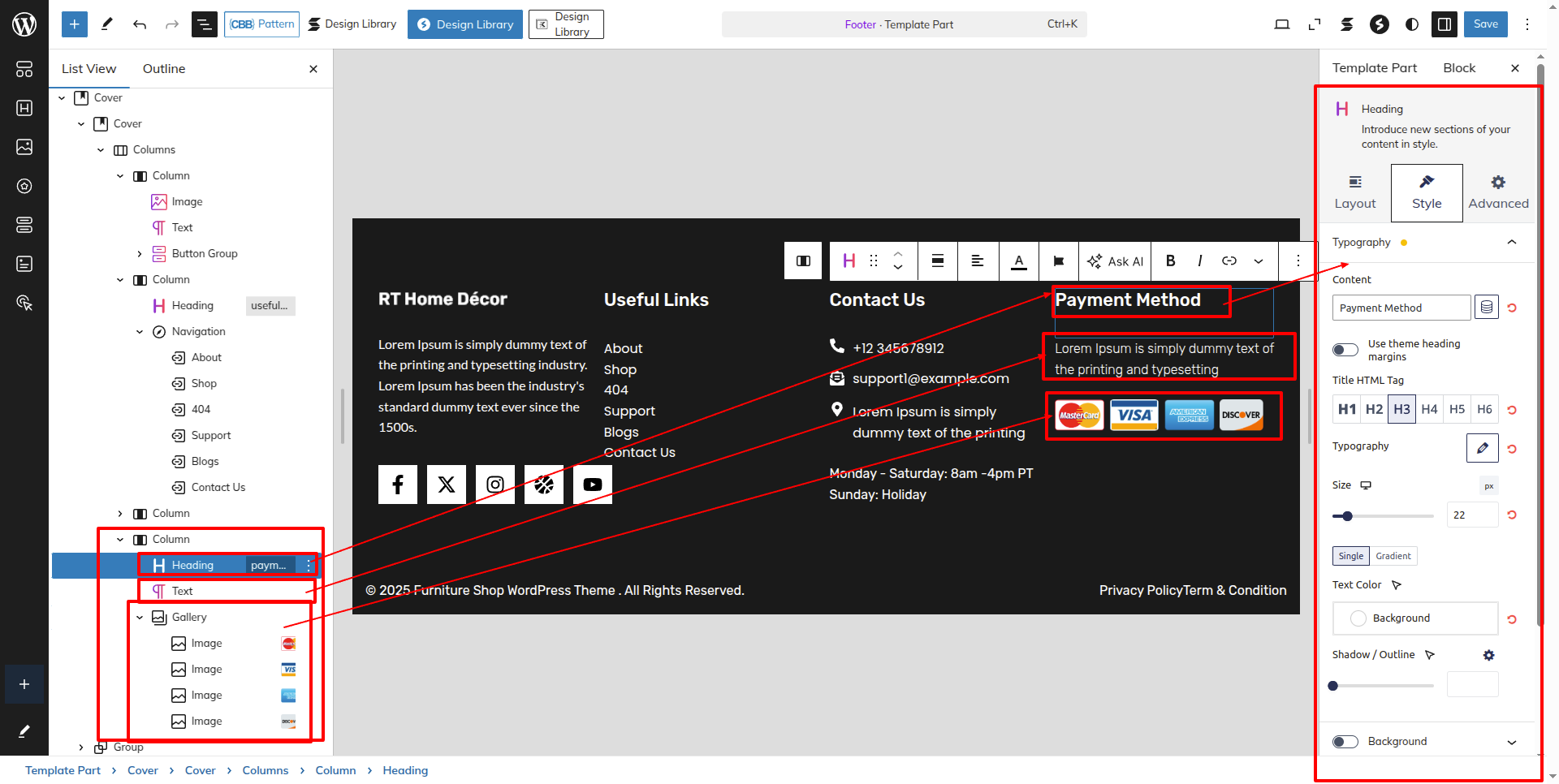Click the drag handle in block toolbar
1559x784 pixels.
874,261
